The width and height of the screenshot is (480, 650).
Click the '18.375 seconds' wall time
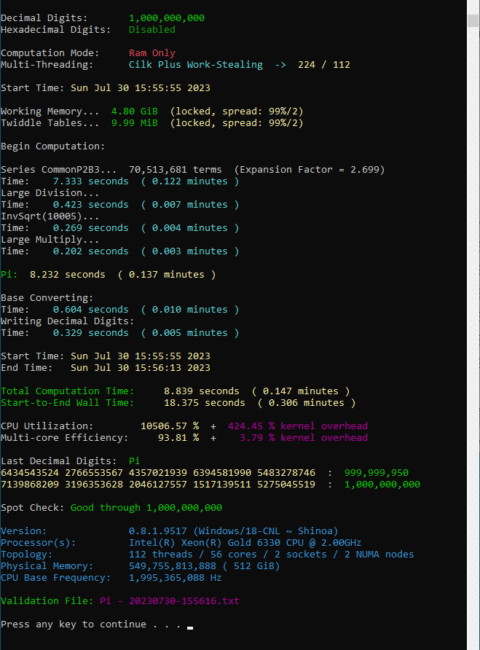click(204, 403)
